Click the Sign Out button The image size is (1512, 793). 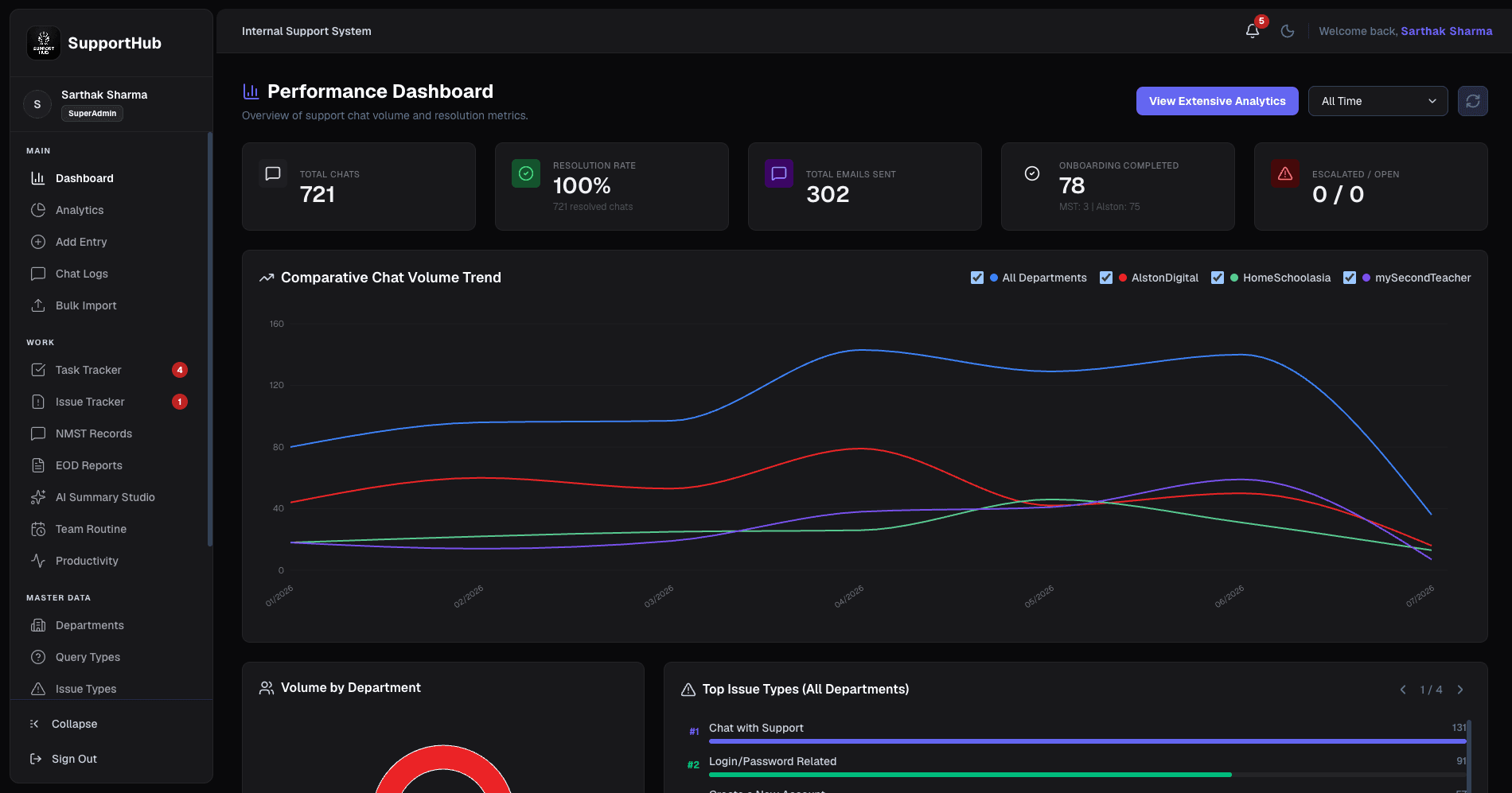111,759
